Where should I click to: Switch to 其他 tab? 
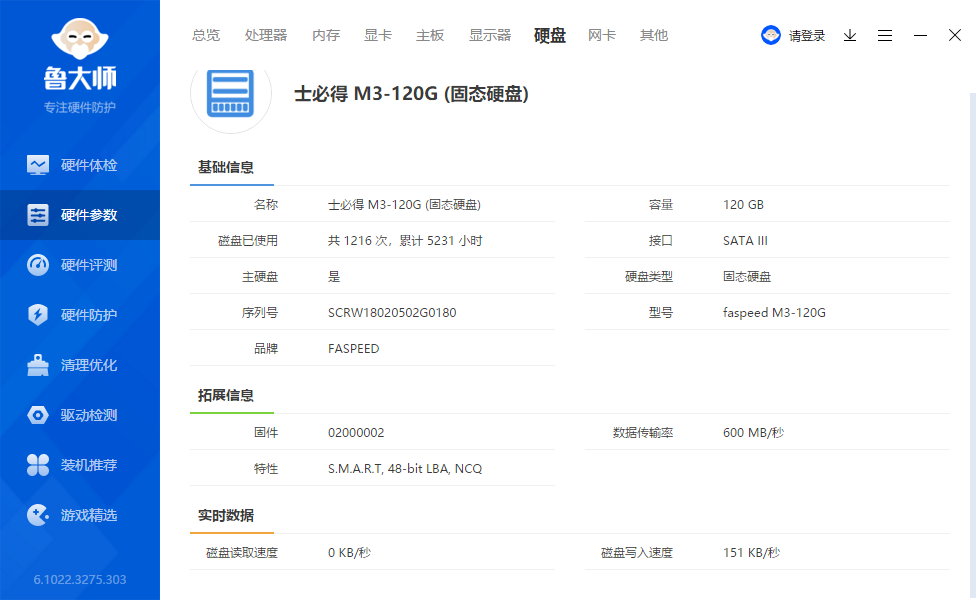654,36
